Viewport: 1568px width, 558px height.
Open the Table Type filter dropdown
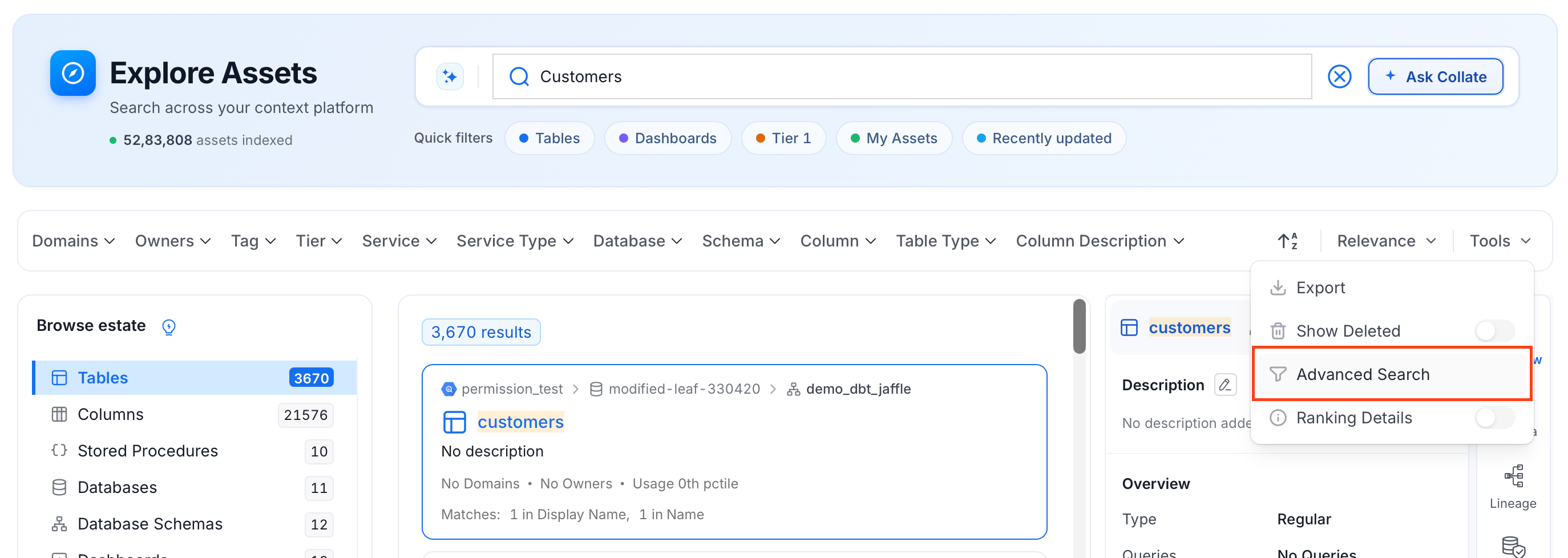946,241
